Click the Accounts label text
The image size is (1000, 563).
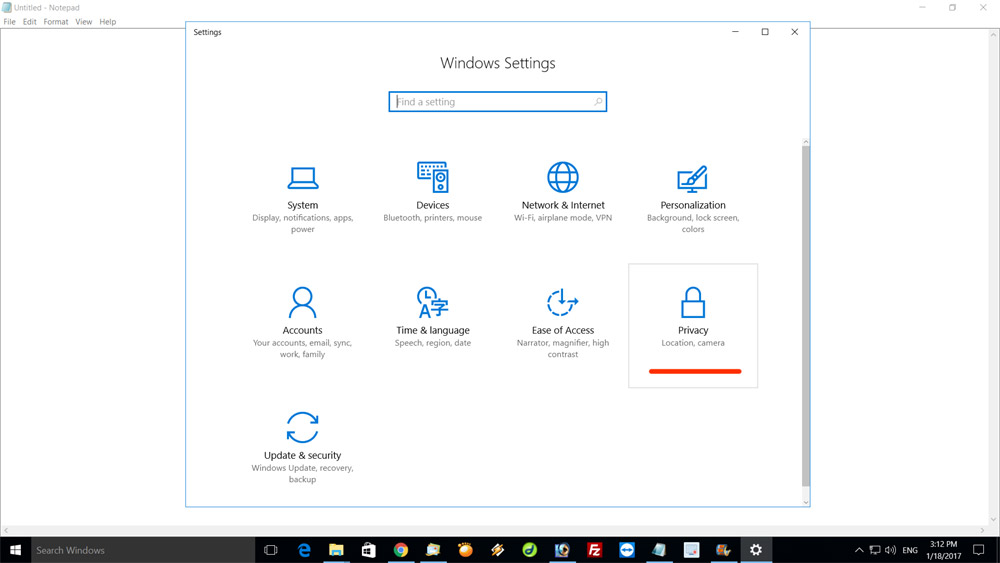[302, 330]
